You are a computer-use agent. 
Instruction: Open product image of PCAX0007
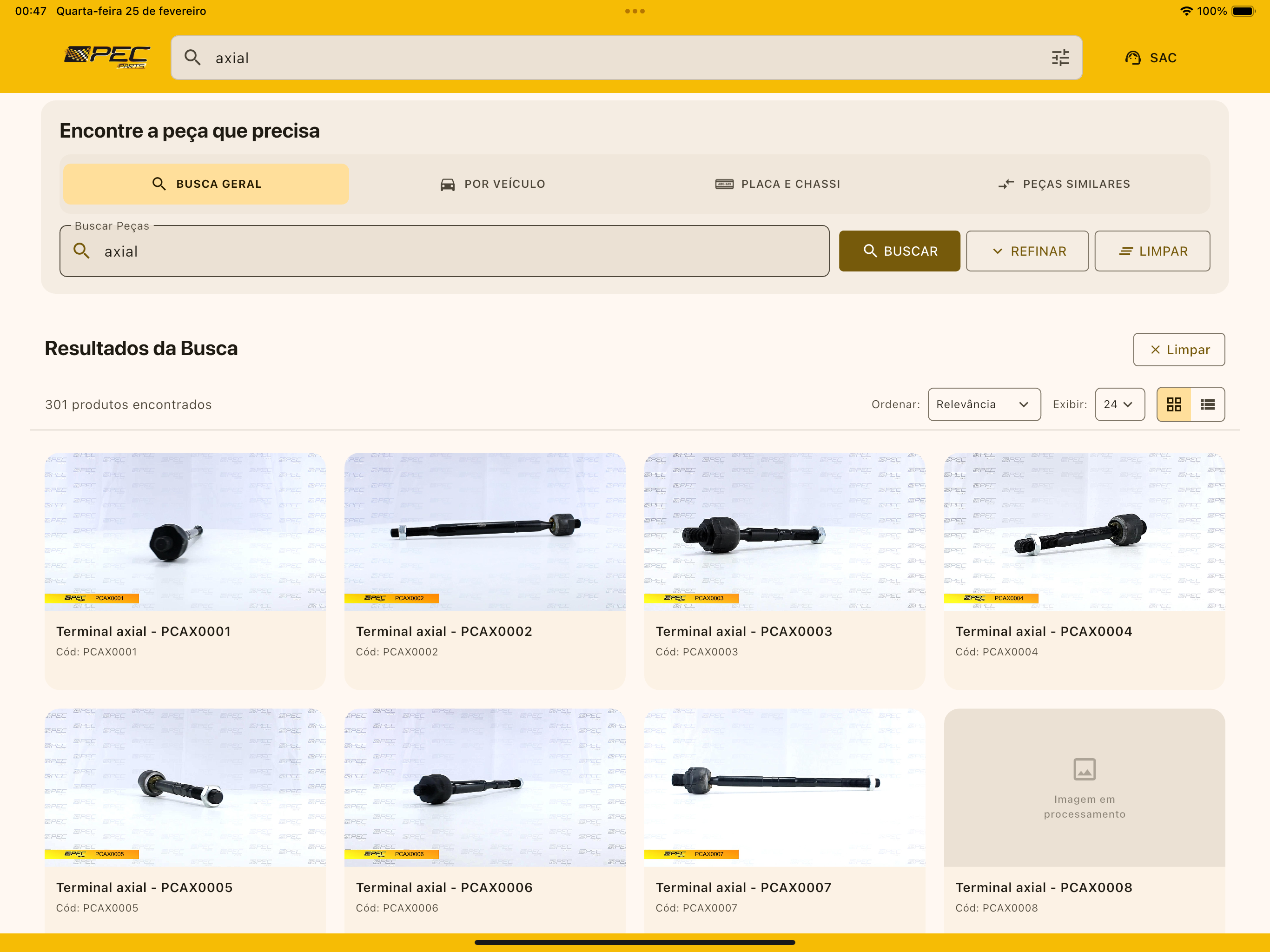pyautogui.click(x=785, y=787)
